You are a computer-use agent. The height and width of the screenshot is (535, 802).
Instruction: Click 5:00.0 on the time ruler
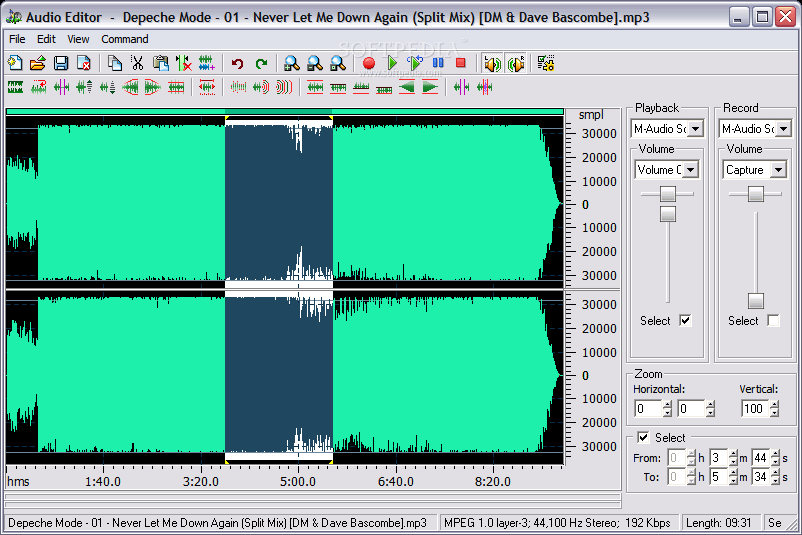click(298, 481)
